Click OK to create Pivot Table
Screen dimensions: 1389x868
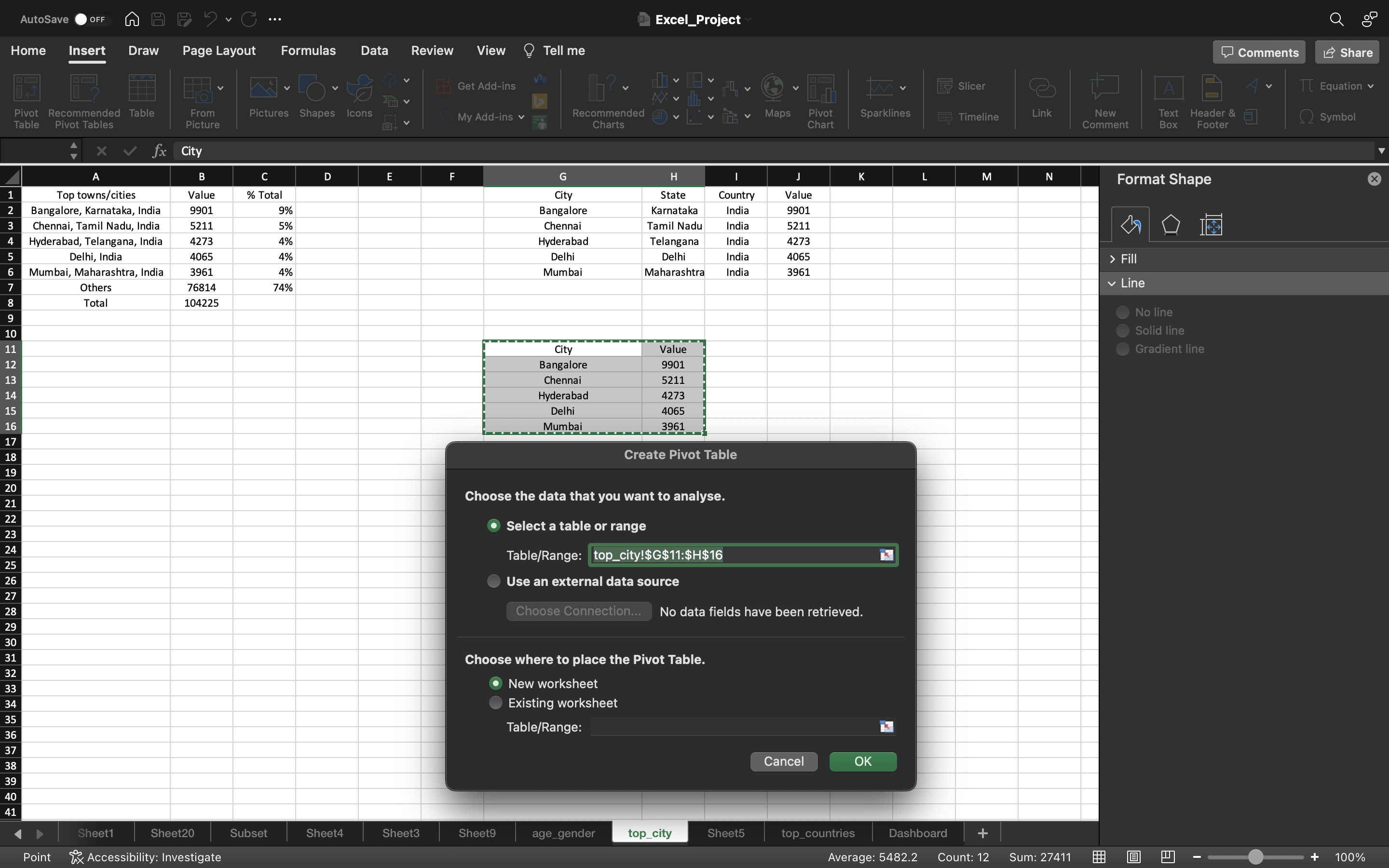(862, 761)
